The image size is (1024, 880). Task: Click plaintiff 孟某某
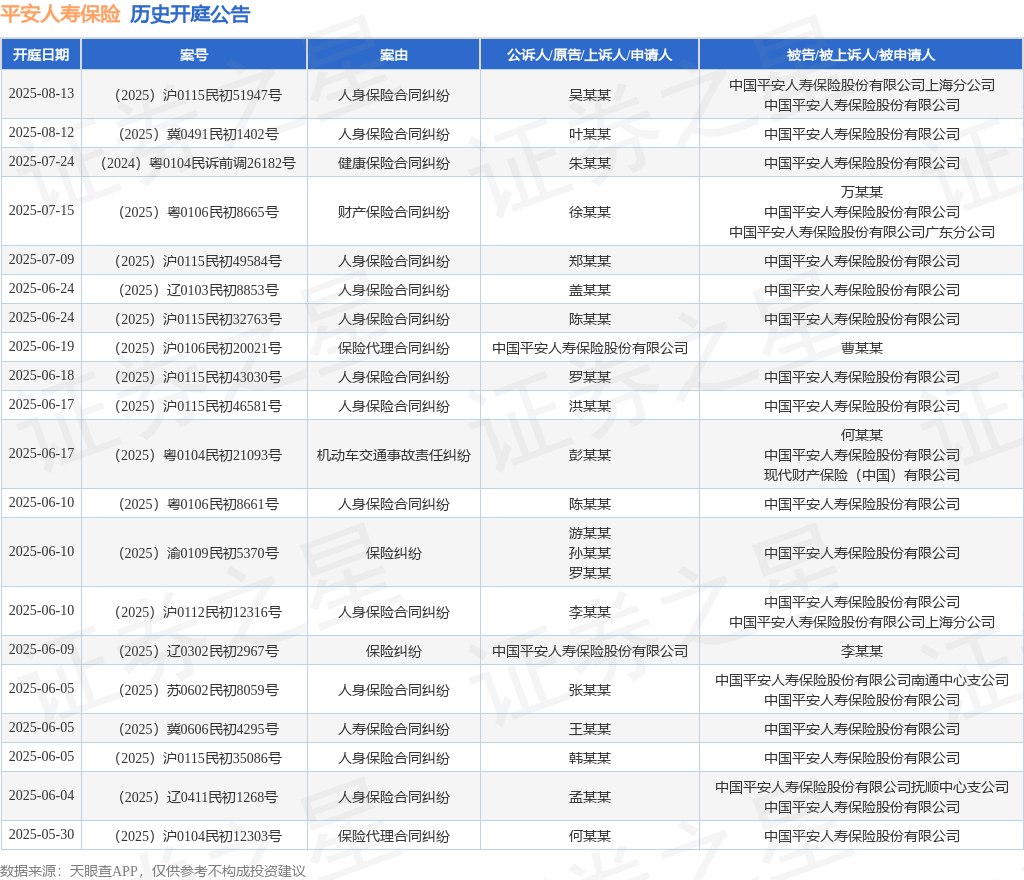[x=590, y=797]
